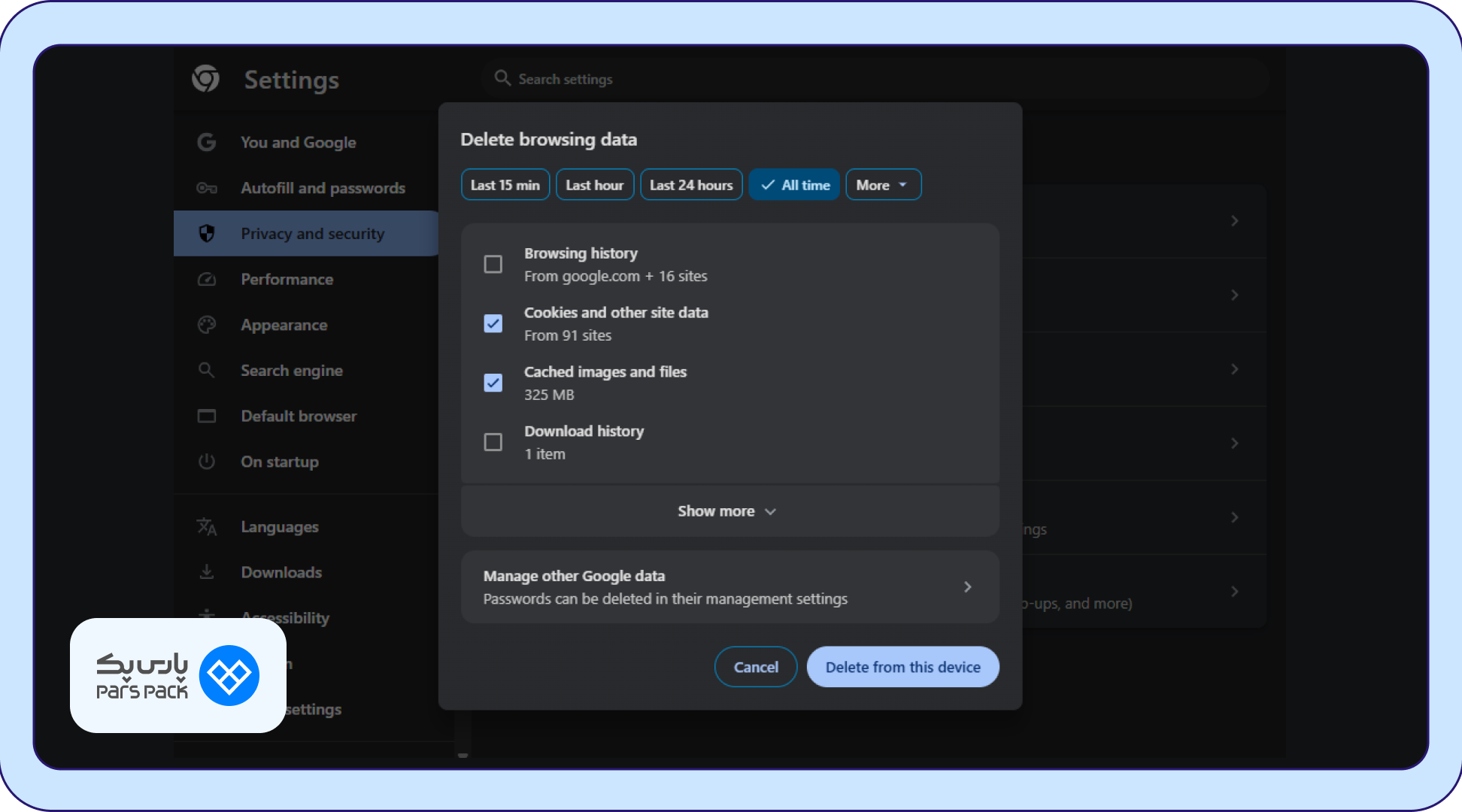
Task: Select the Last hour time range
Action: 595,185
